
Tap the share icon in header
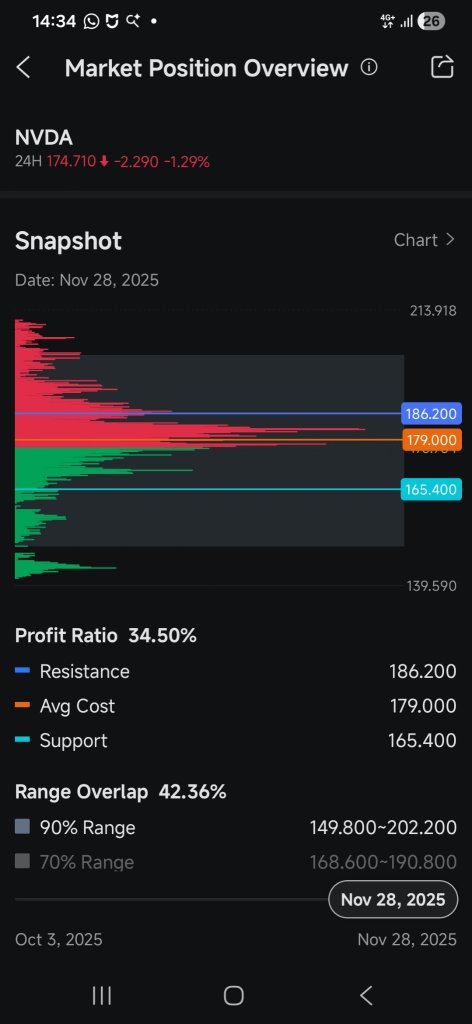[x=442, y=67]
